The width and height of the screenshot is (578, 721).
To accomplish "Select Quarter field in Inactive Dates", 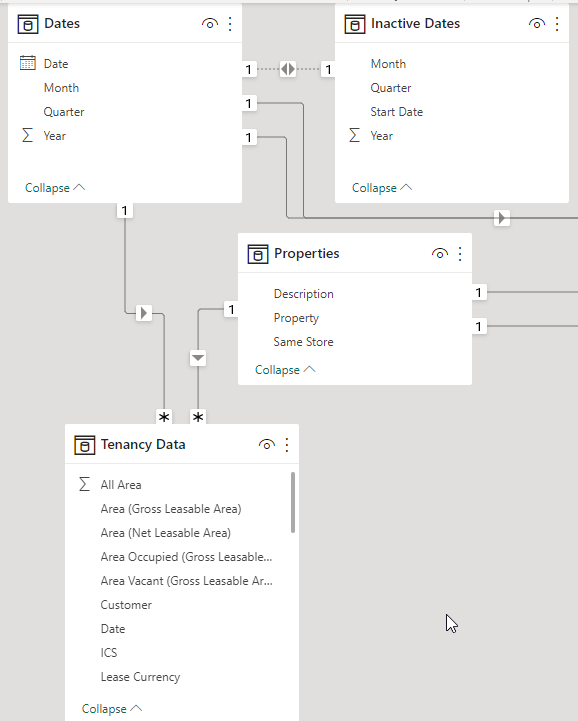I will click(x=391, y=88).
